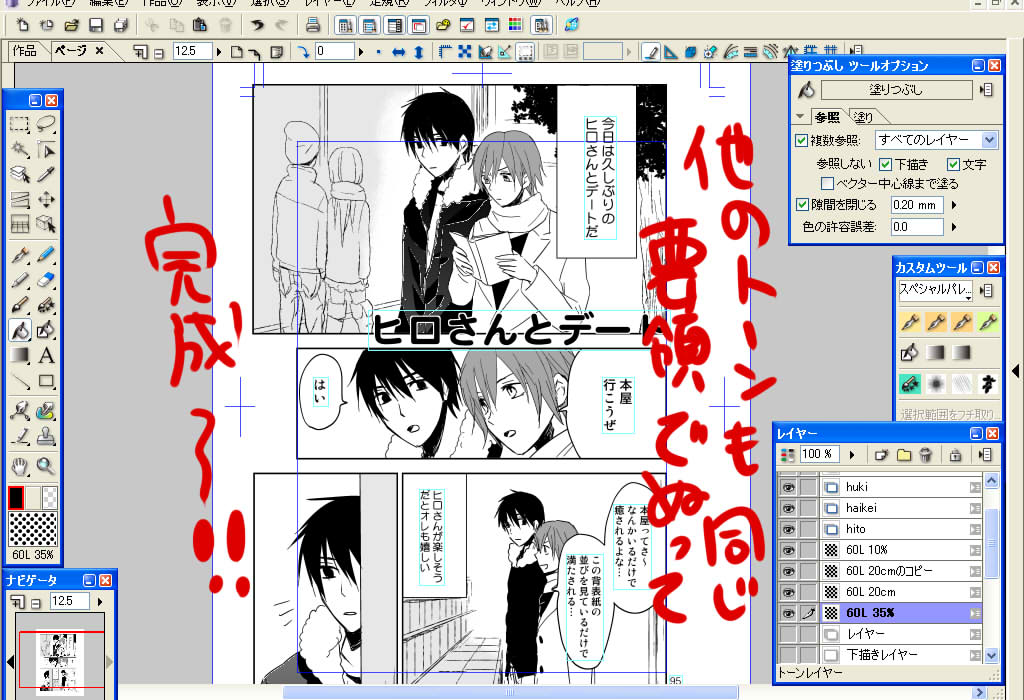Toggle the 下描き checkbox
This screenshot has height=700, width=1024.
click(886, 164)
